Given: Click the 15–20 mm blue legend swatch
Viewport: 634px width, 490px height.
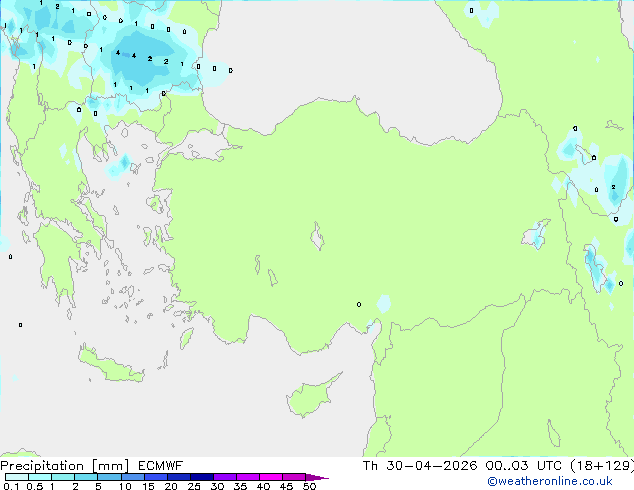Looking at the screenshot, I should [x=156, y=477].
